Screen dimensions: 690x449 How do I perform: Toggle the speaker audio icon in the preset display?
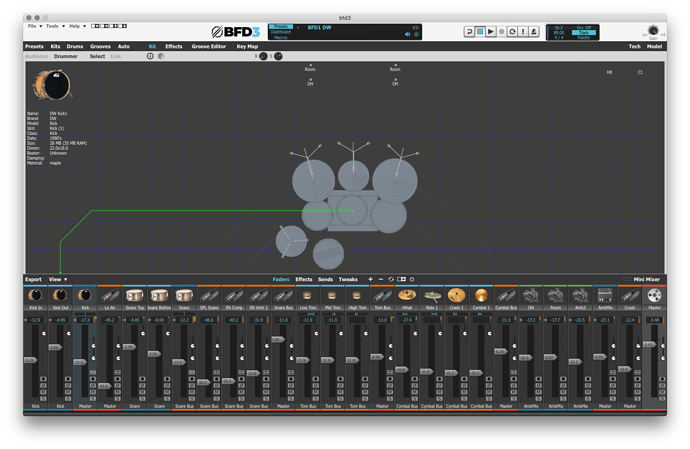coord(407,34)
